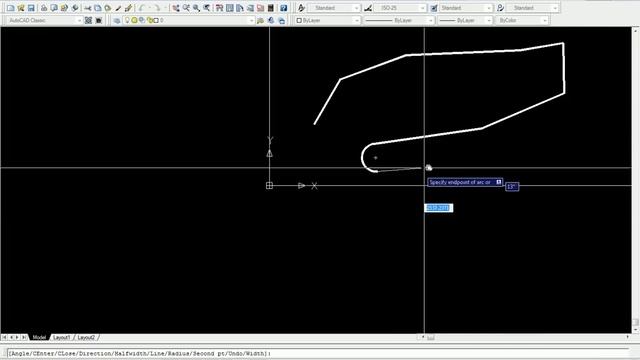Open the multileader style Standard dropdown

(x=555, y=8)
